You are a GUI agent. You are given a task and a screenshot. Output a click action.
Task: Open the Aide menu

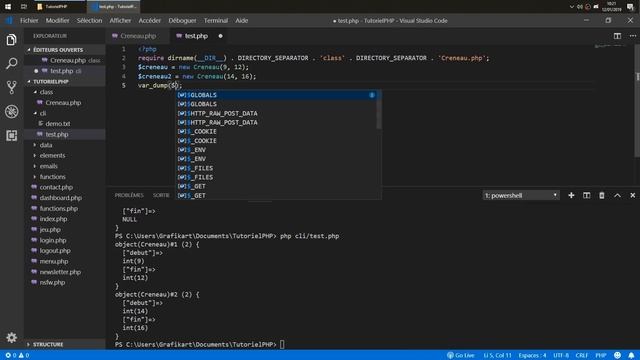(x=241, y=20)
